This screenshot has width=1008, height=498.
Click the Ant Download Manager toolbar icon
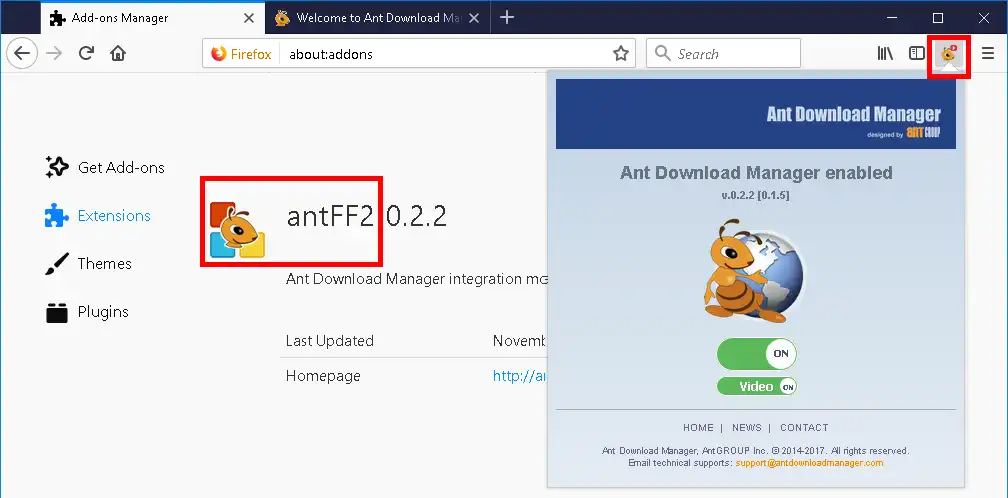949,54
